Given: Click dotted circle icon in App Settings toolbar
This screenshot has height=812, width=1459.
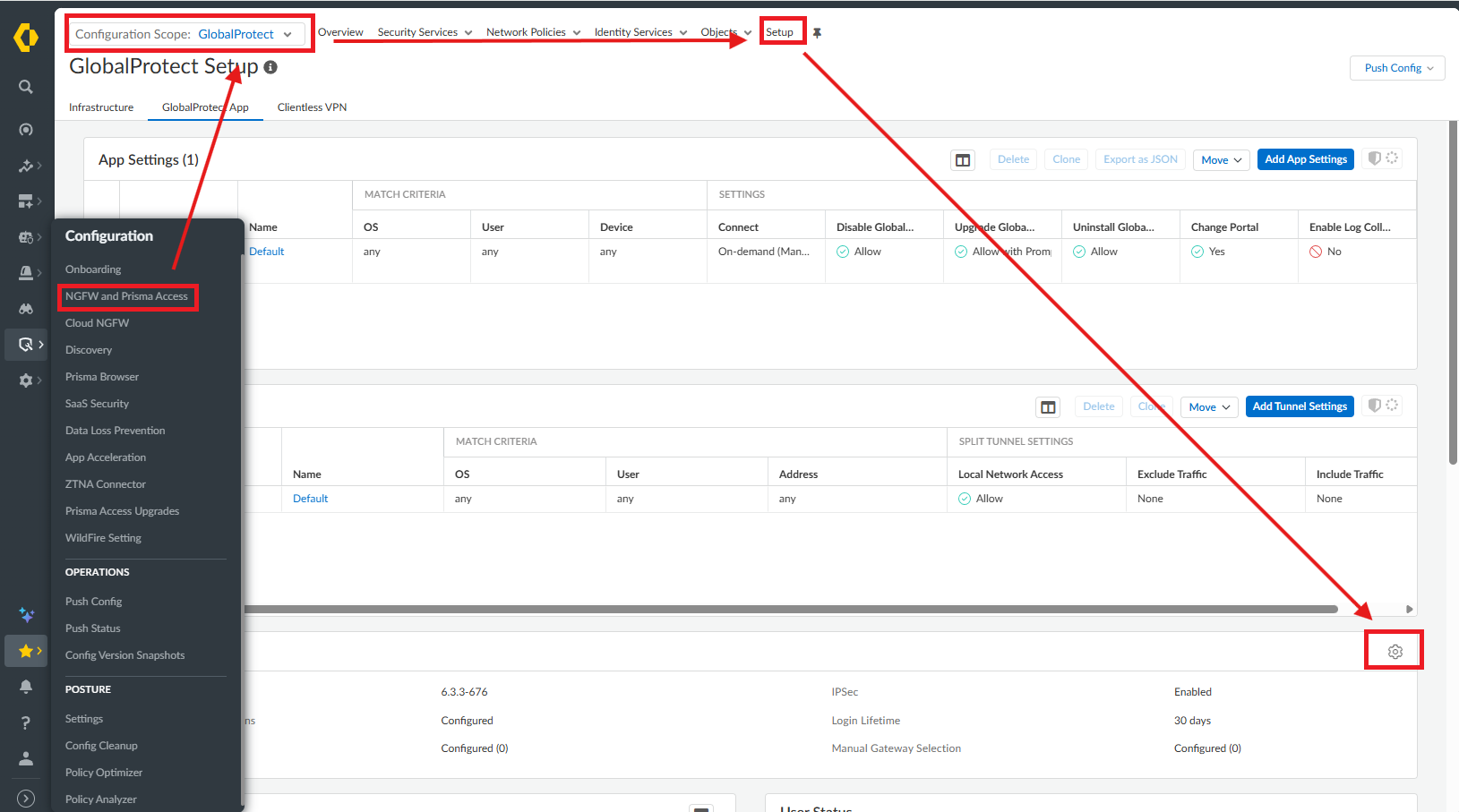Looking at the screenshot, I should 1392,158.
